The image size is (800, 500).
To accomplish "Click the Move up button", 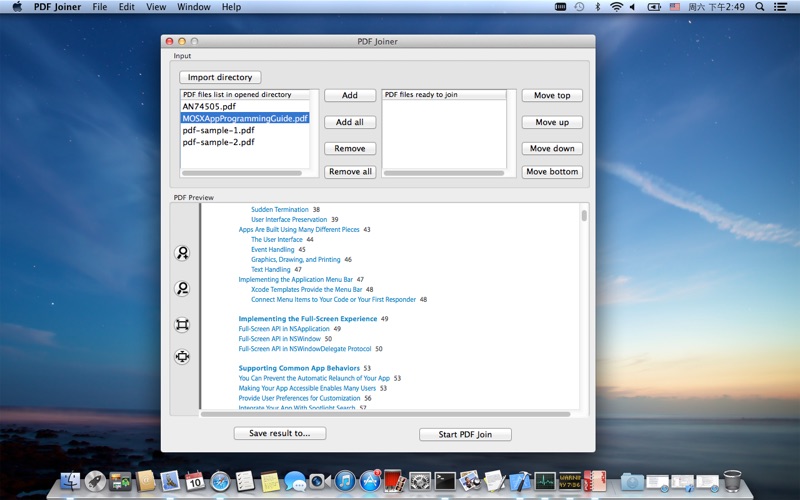I will 552,122.
